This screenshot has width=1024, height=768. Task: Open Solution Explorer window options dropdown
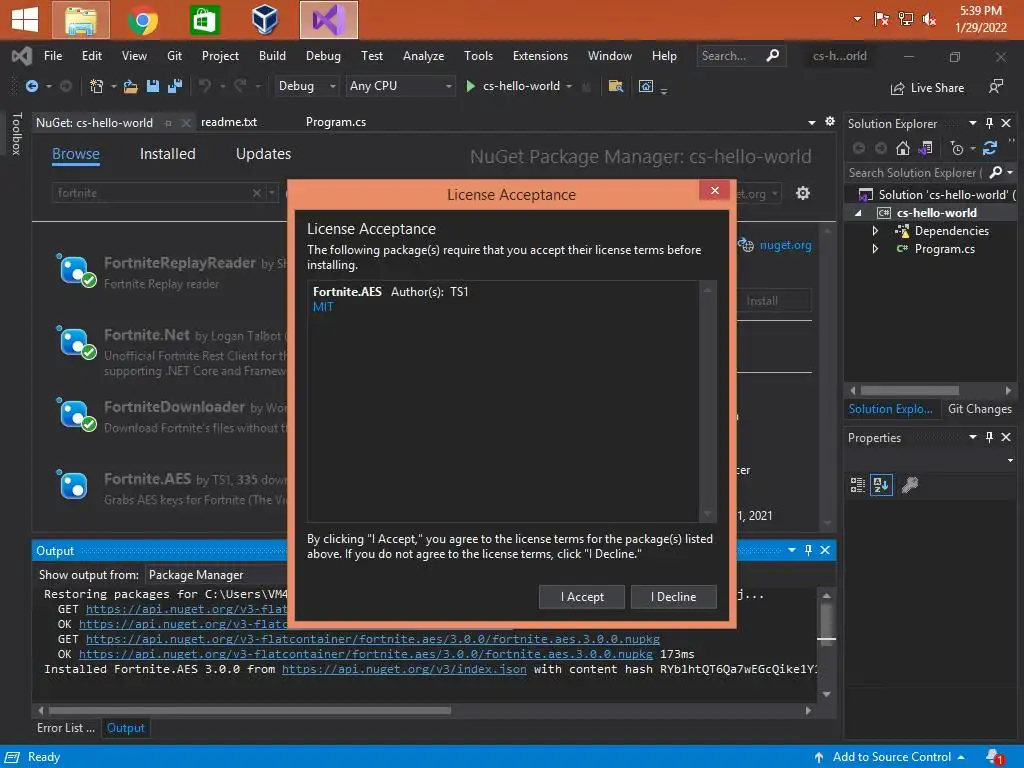pos(972,123)
